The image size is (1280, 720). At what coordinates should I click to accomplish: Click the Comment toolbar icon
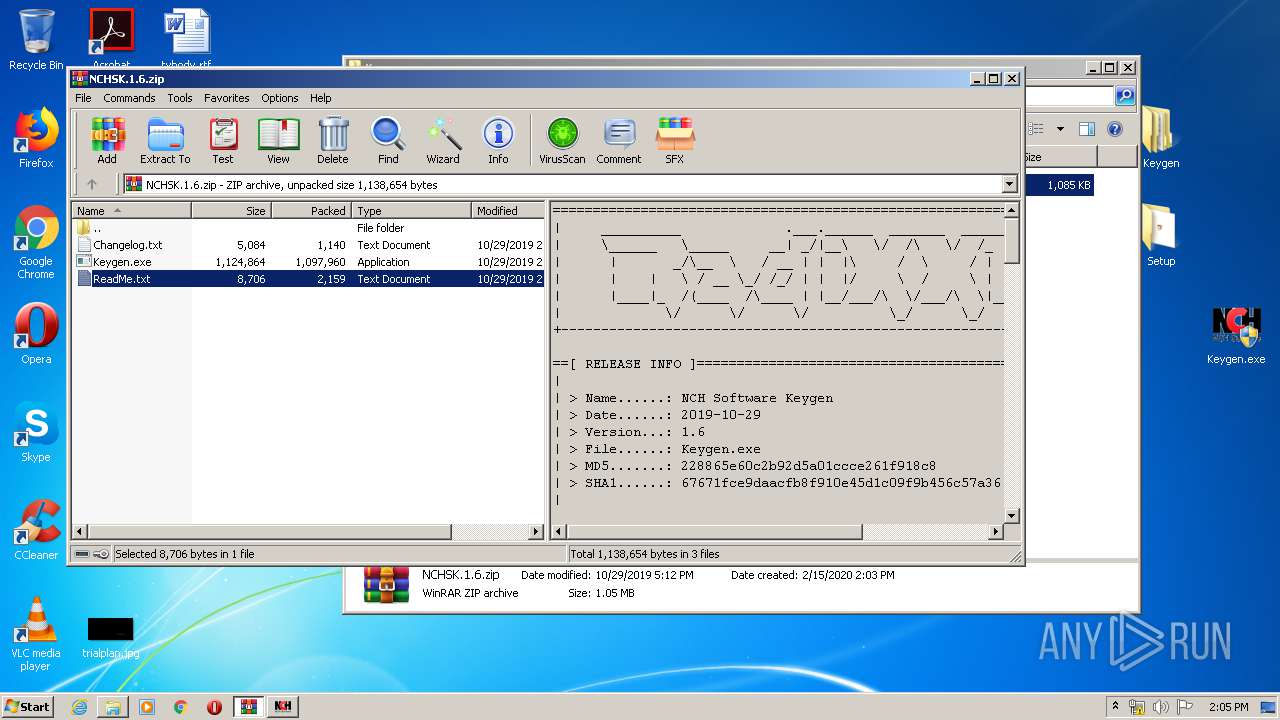[x=619, y=141]
